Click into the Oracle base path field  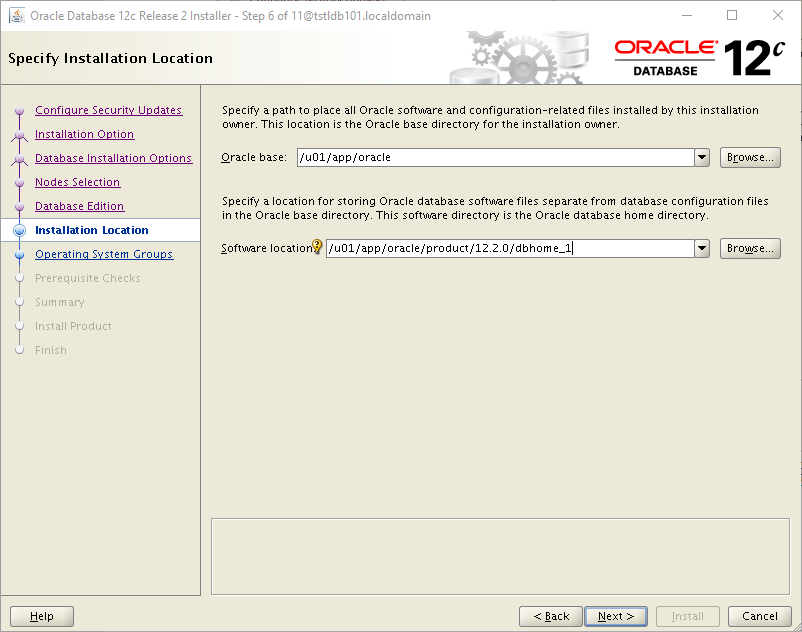tap(496, 157)
